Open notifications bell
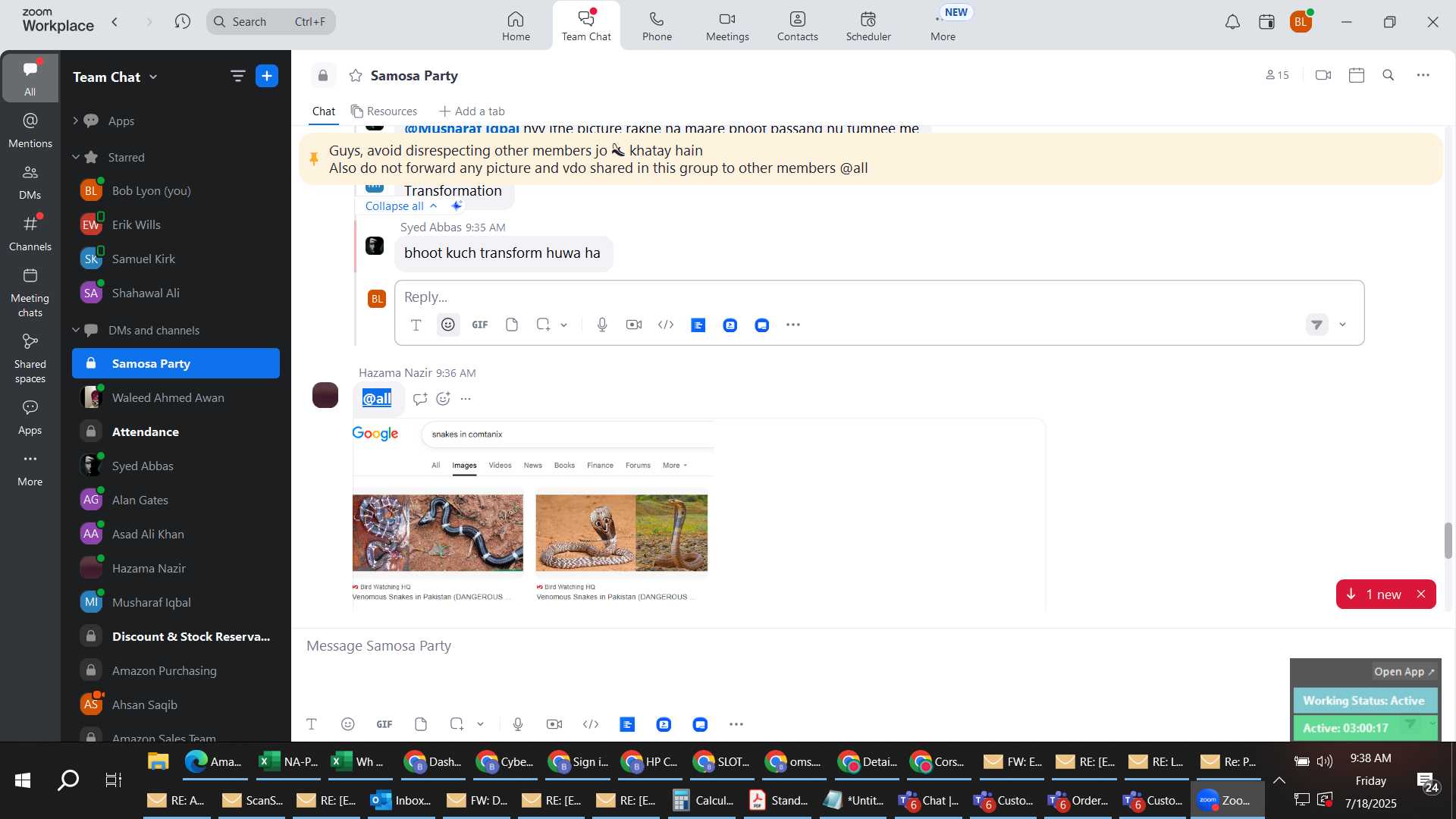 point(1232,22)
